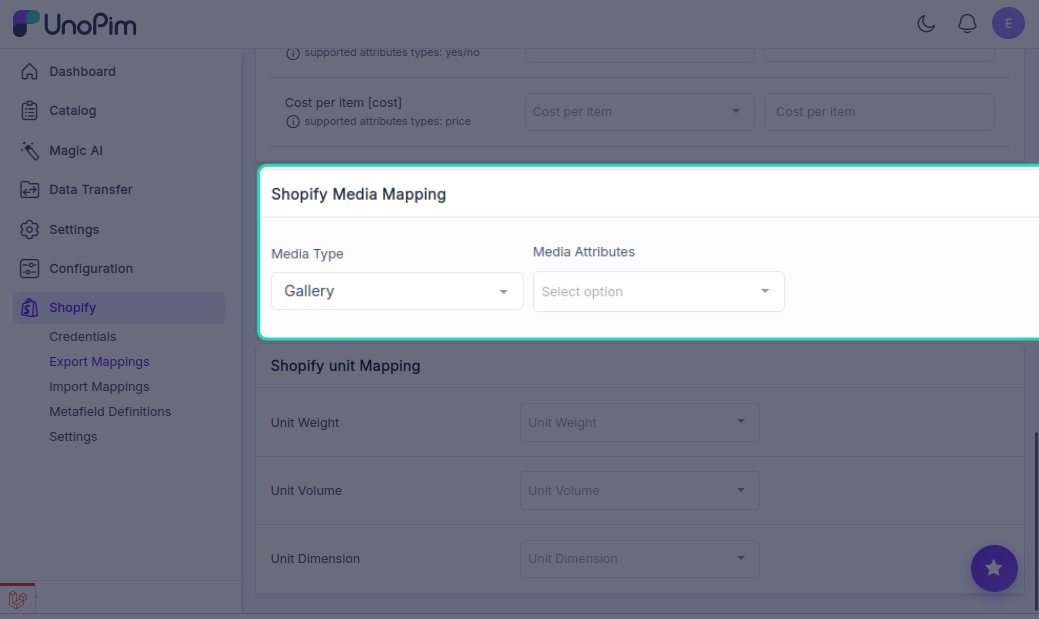Click info icon beside yes/no attribute types
Screen dimensions: 1039x619
click(292, 54)
